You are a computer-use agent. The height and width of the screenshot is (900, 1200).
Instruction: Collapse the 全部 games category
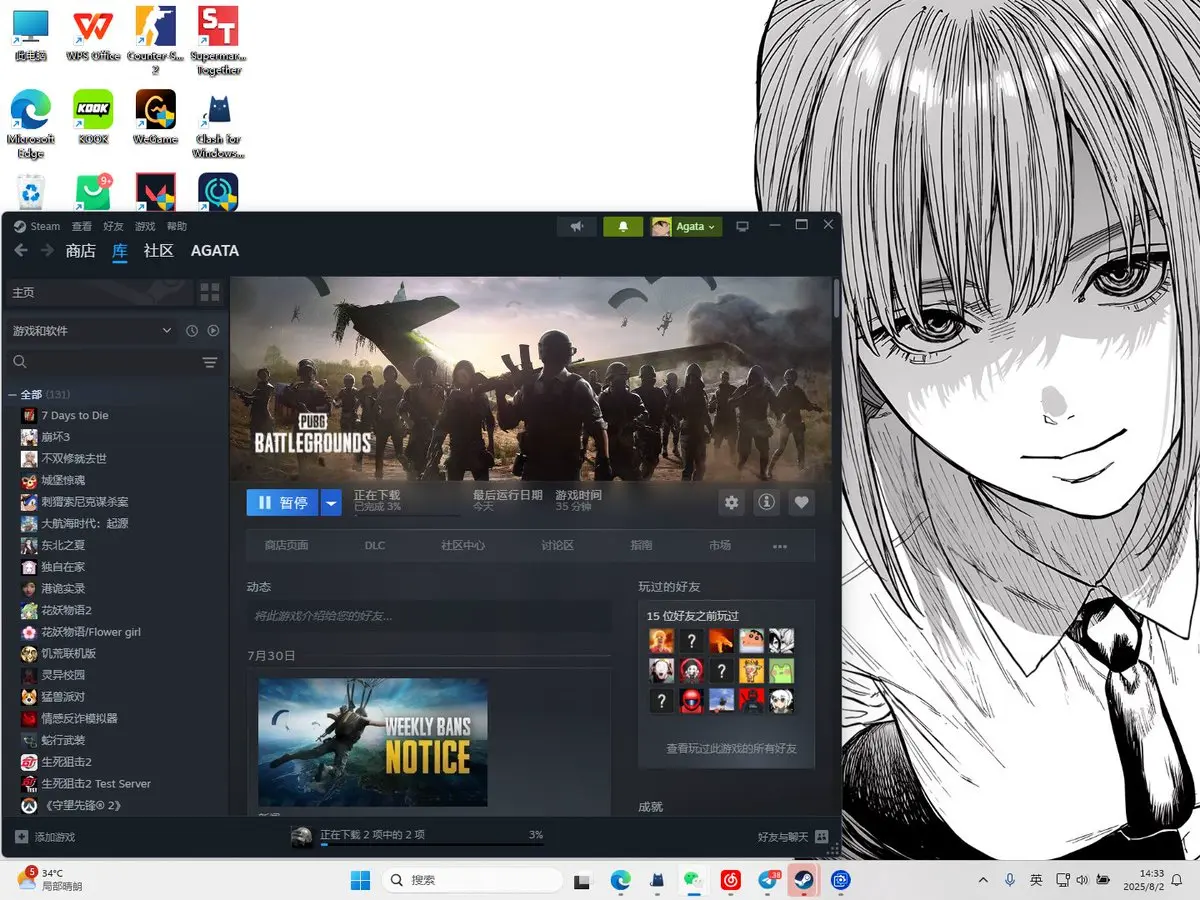12,395
